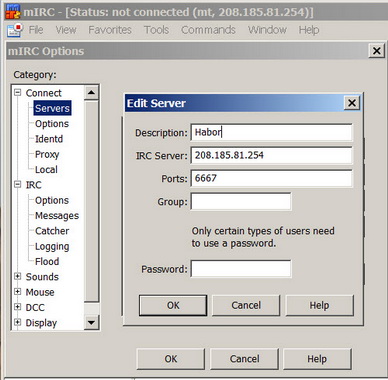Open the Help menu
Screen dimensions: 388x380
tap(309, 30)
